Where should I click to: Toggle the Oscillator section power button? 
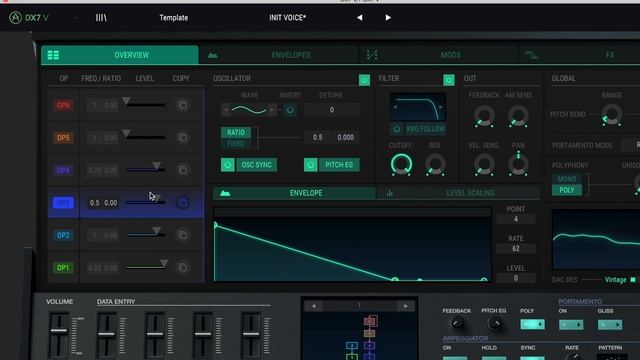point(364,80)
